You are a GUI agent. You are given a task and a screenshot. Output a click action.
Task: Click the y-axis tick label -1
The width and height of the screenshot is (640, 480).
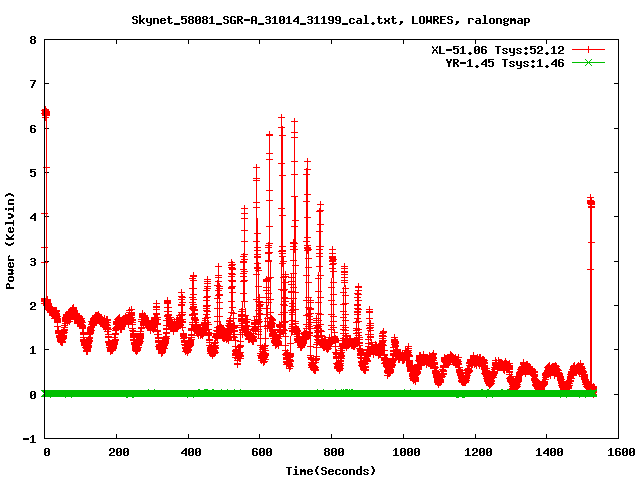30,439
